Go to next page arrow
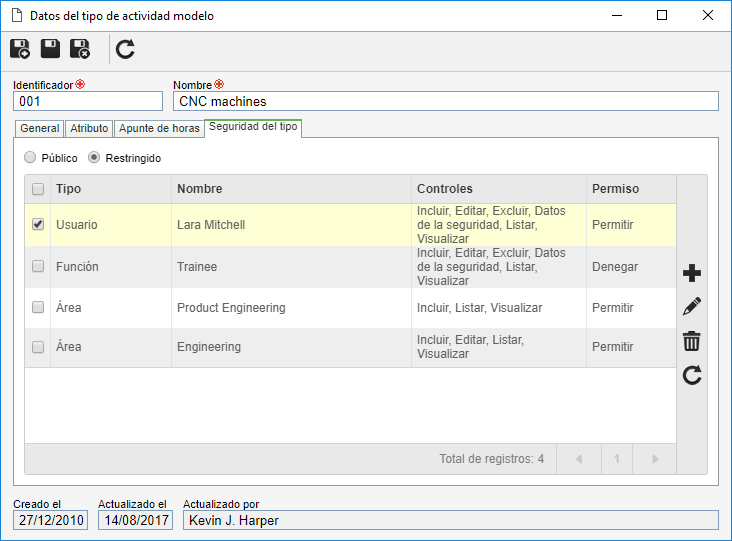The width and height of the screenshot is (732, 541). click(x=655, y=459)
